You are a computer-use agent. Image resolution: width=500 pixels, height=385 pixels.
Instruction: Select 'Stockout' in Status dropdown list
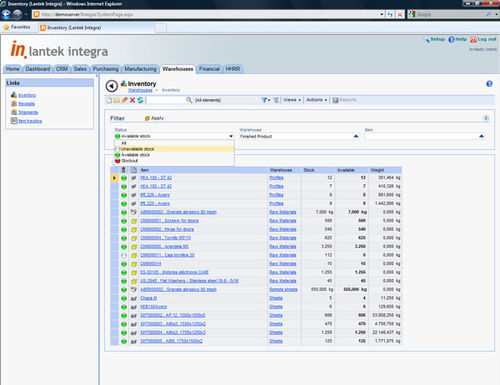[x=174, y=161]
